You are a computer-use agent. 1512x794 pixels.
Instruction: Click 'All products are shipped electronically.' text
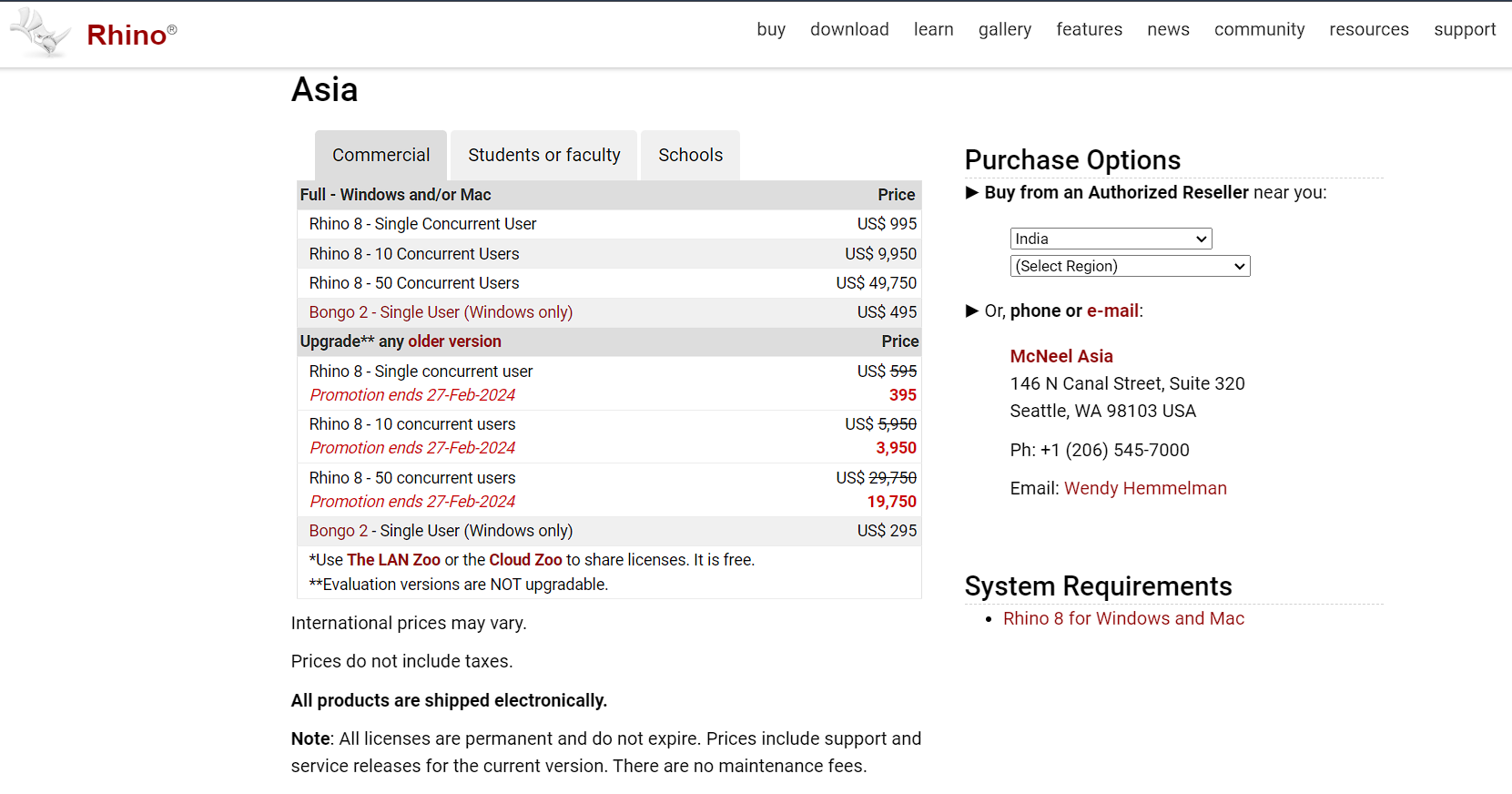pyautogui.click(x=449, y=700)
